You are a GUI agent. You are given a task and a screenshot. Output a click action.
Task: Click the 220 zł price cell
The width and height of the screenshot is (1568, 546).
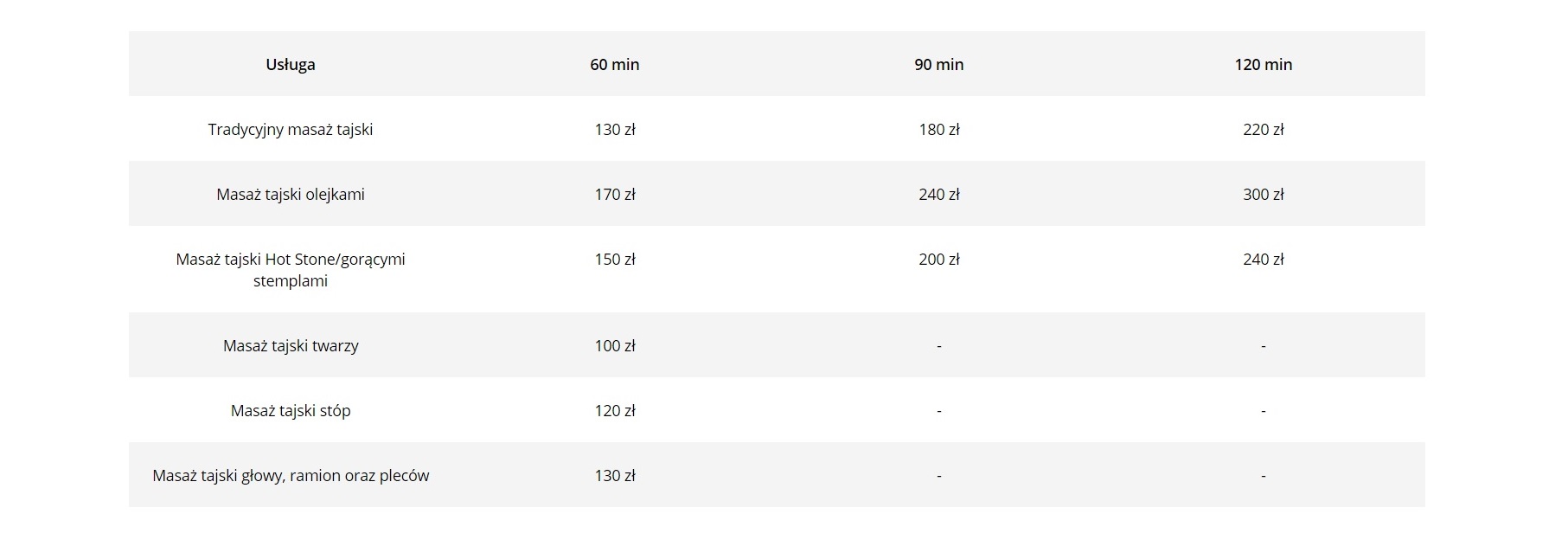1263,130
